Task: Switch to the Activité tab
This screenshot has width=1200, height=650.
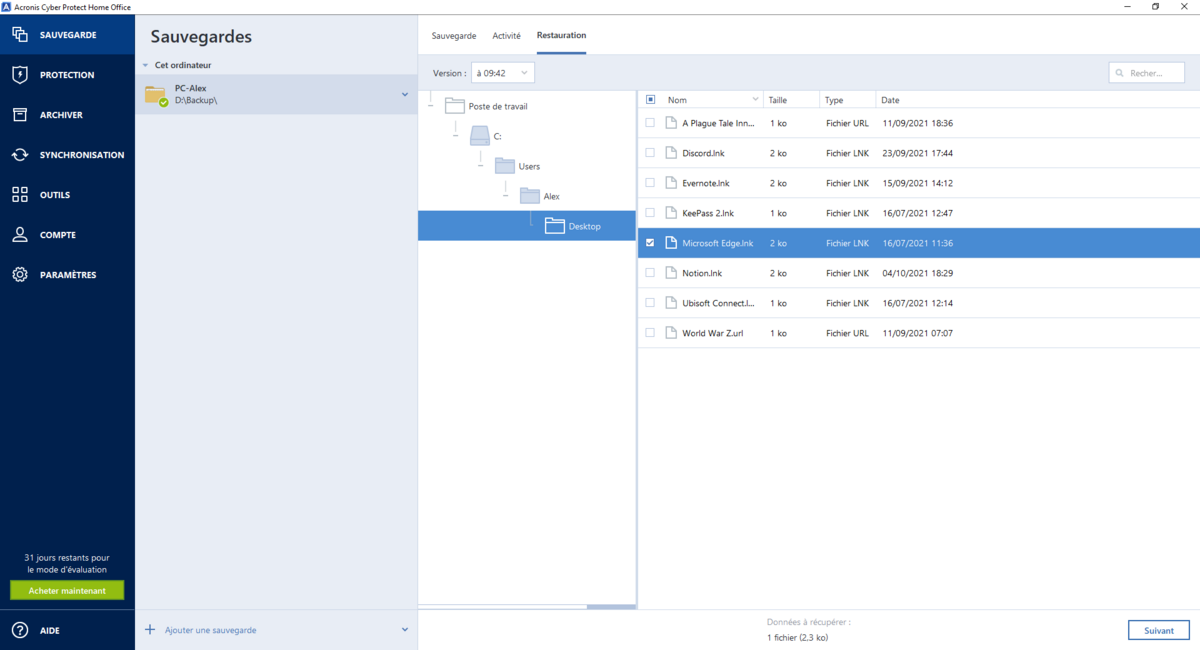Action: tap(506, 35)
